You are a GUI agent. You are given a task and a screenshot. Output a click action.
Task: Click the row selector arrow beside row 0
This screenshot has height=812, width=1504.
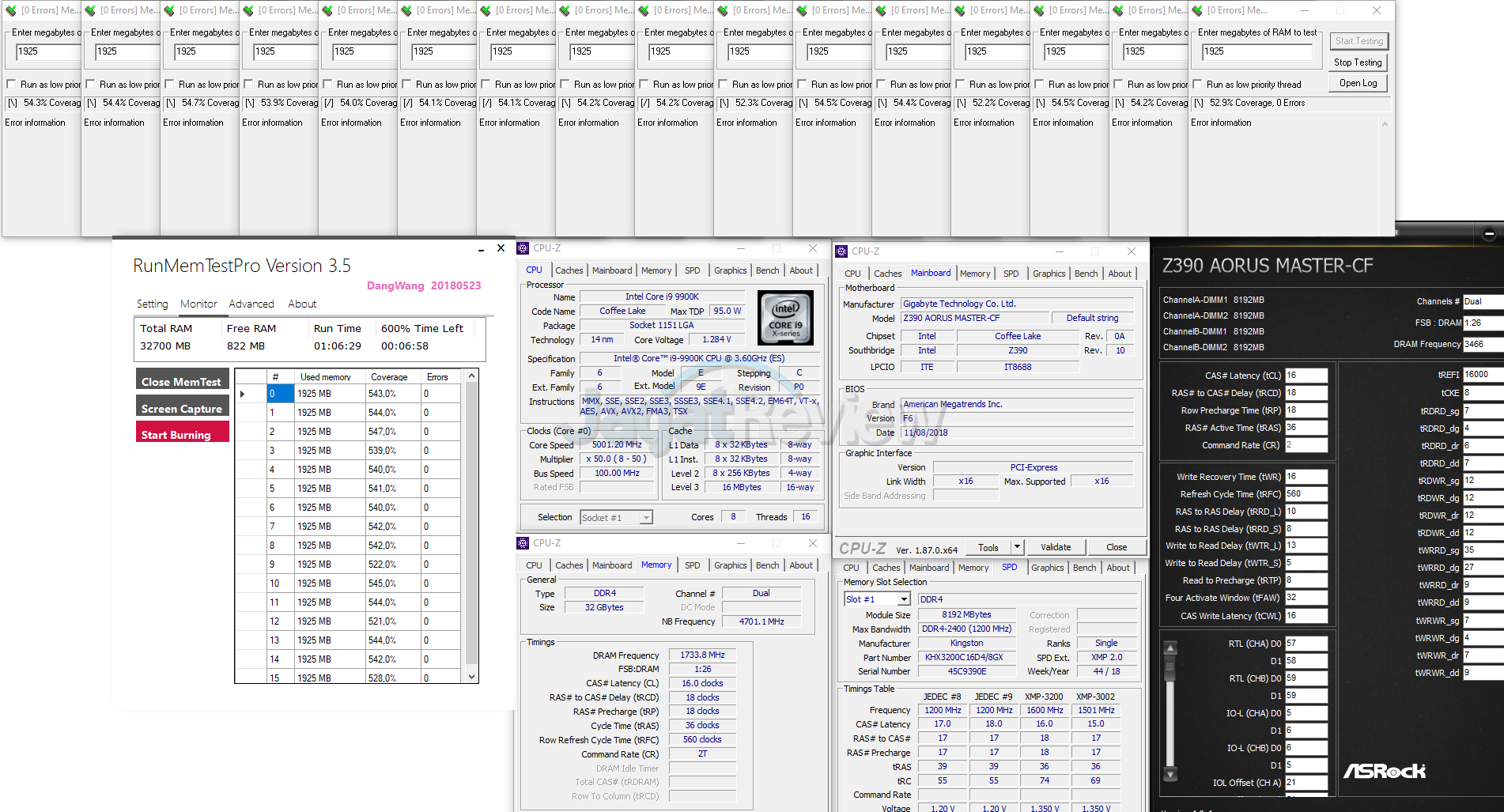243,394
